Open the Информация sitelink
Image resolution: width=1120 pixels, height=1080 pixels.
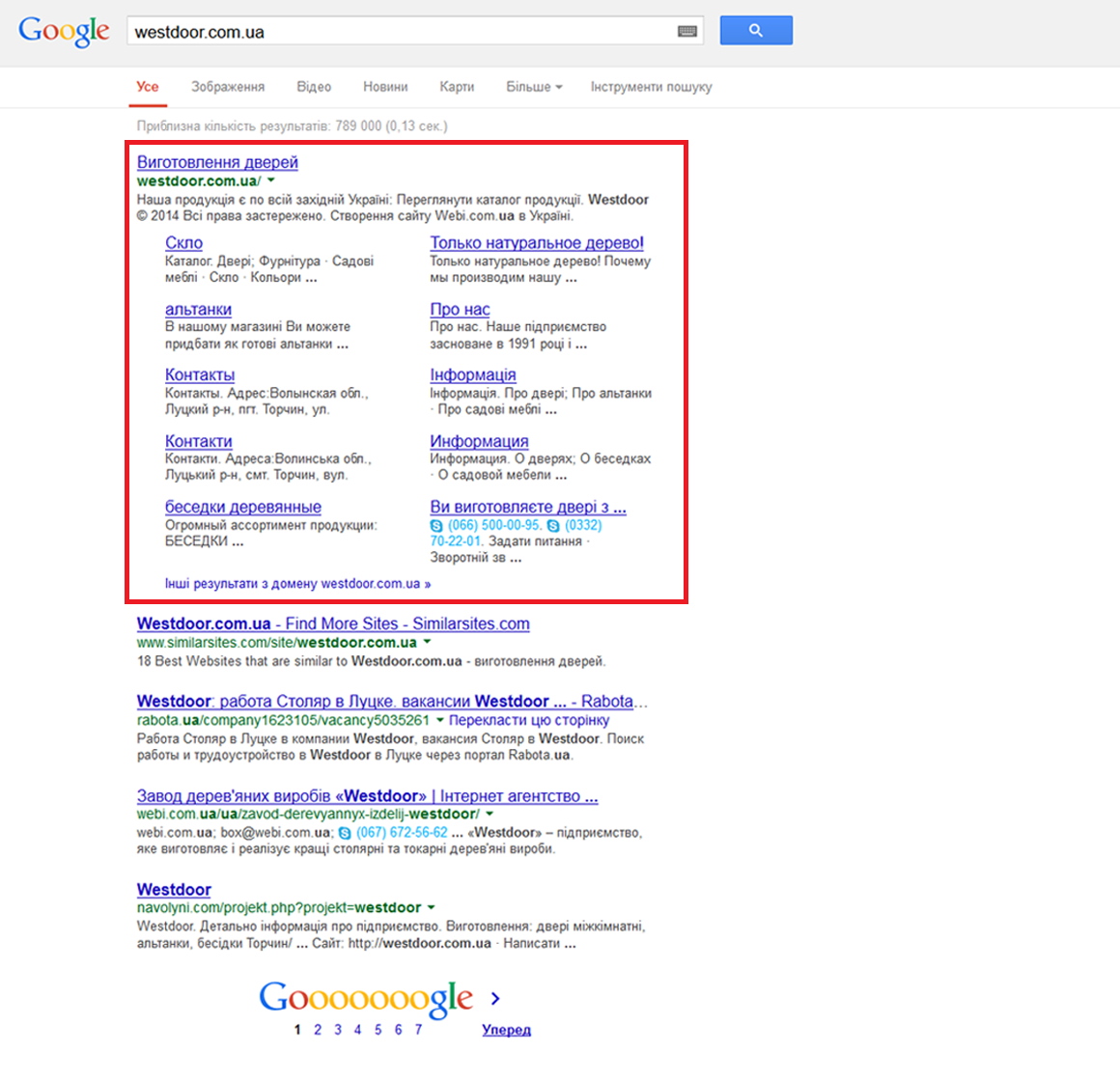[479, 441]
